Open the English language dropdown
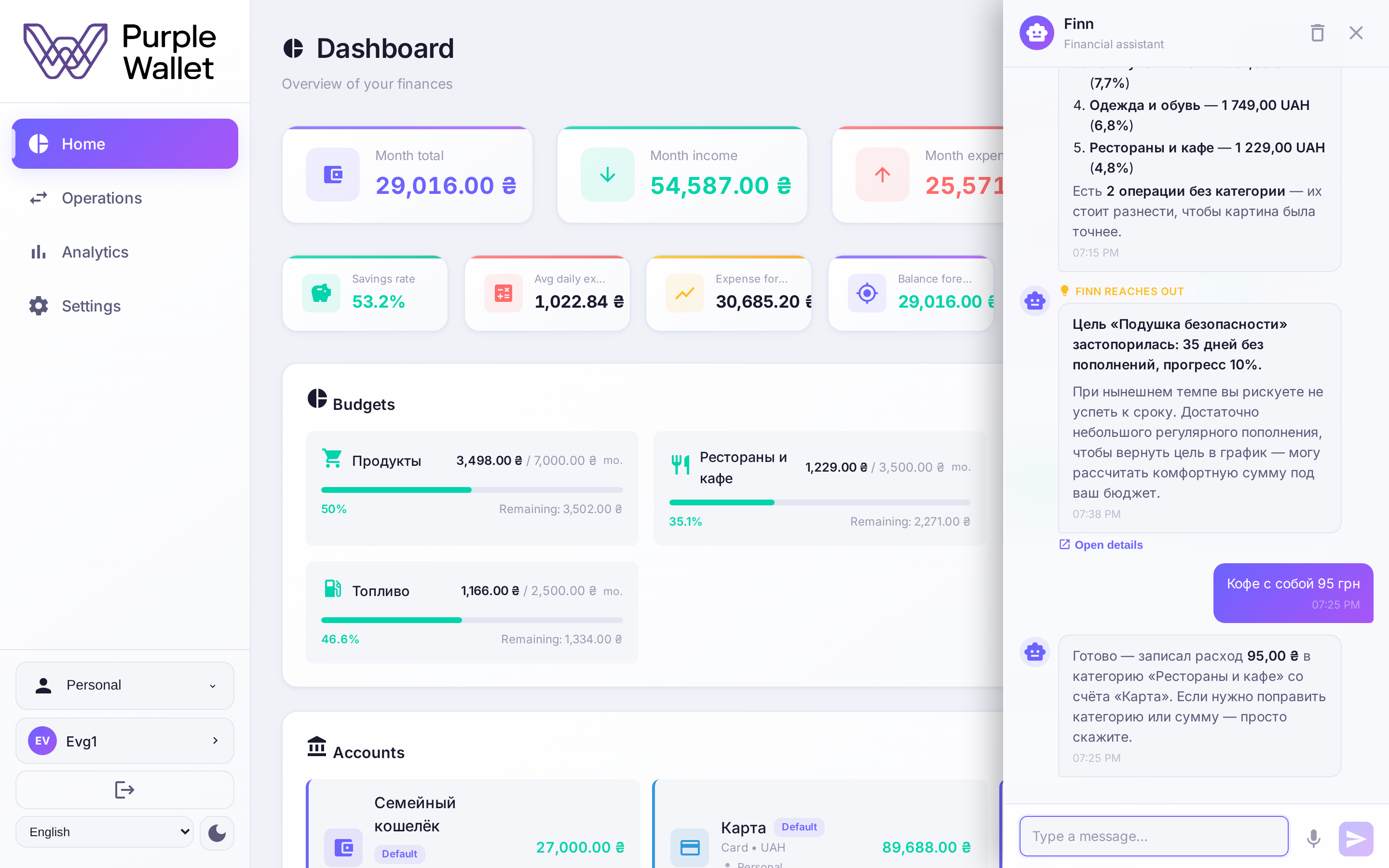 pos(105,832)
